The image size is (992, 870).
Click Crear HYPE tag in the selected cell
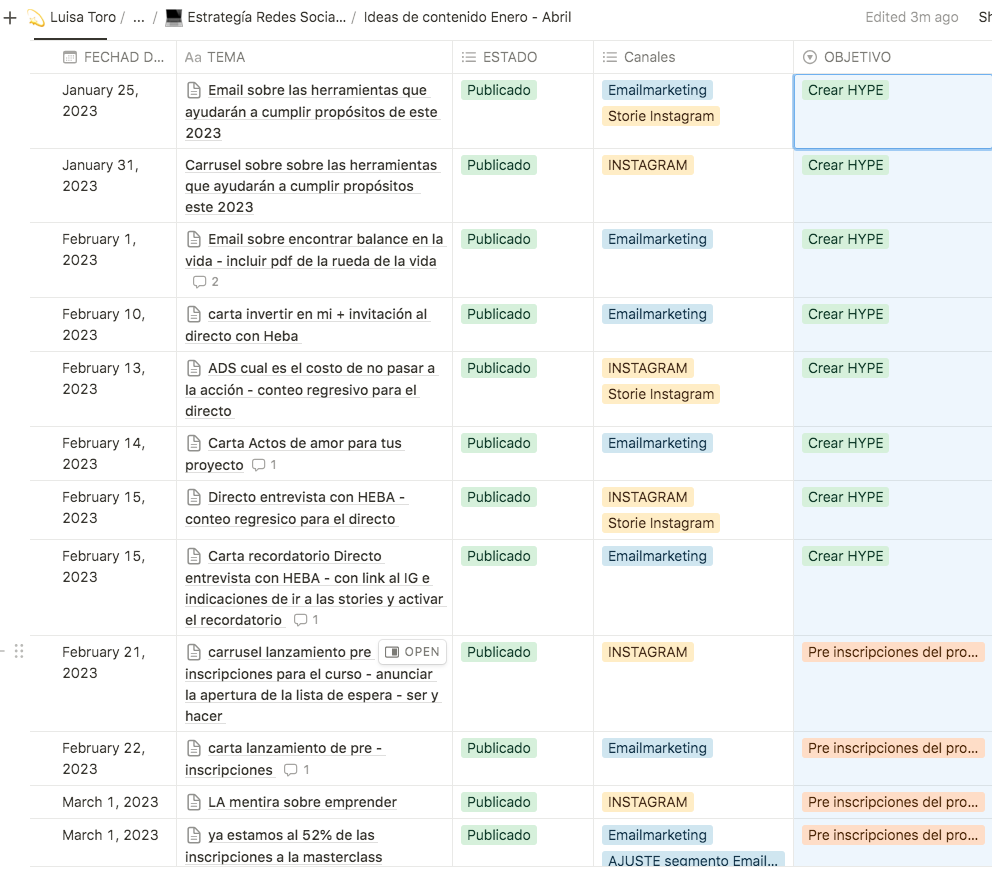coord(845,90)
